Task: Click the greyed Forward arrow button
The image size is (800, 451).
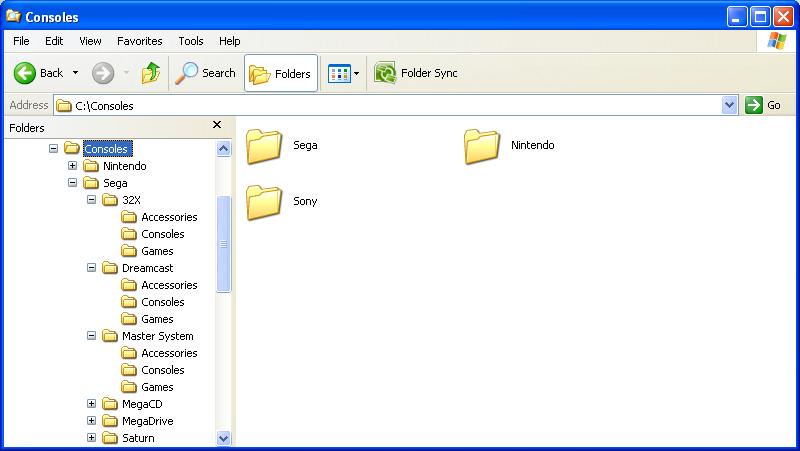Action: tap(103, 73)
